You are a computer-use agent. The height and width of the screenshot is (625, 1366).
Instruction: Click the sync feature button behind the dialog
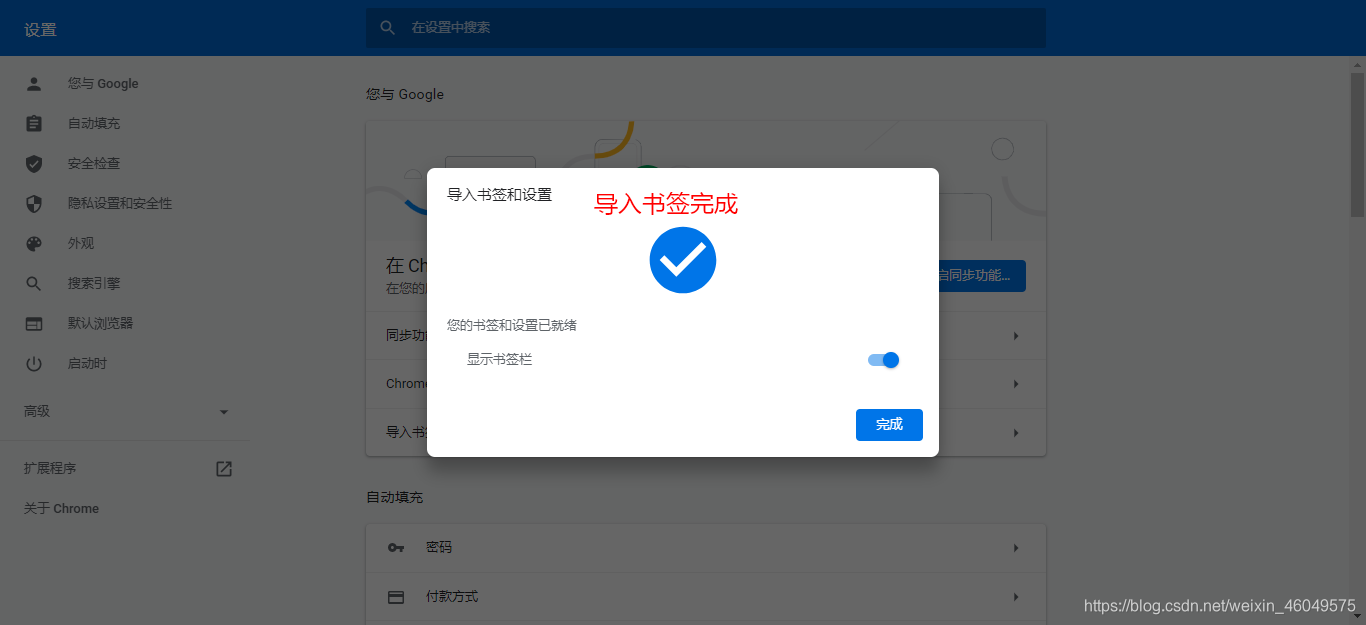point(982,276)
